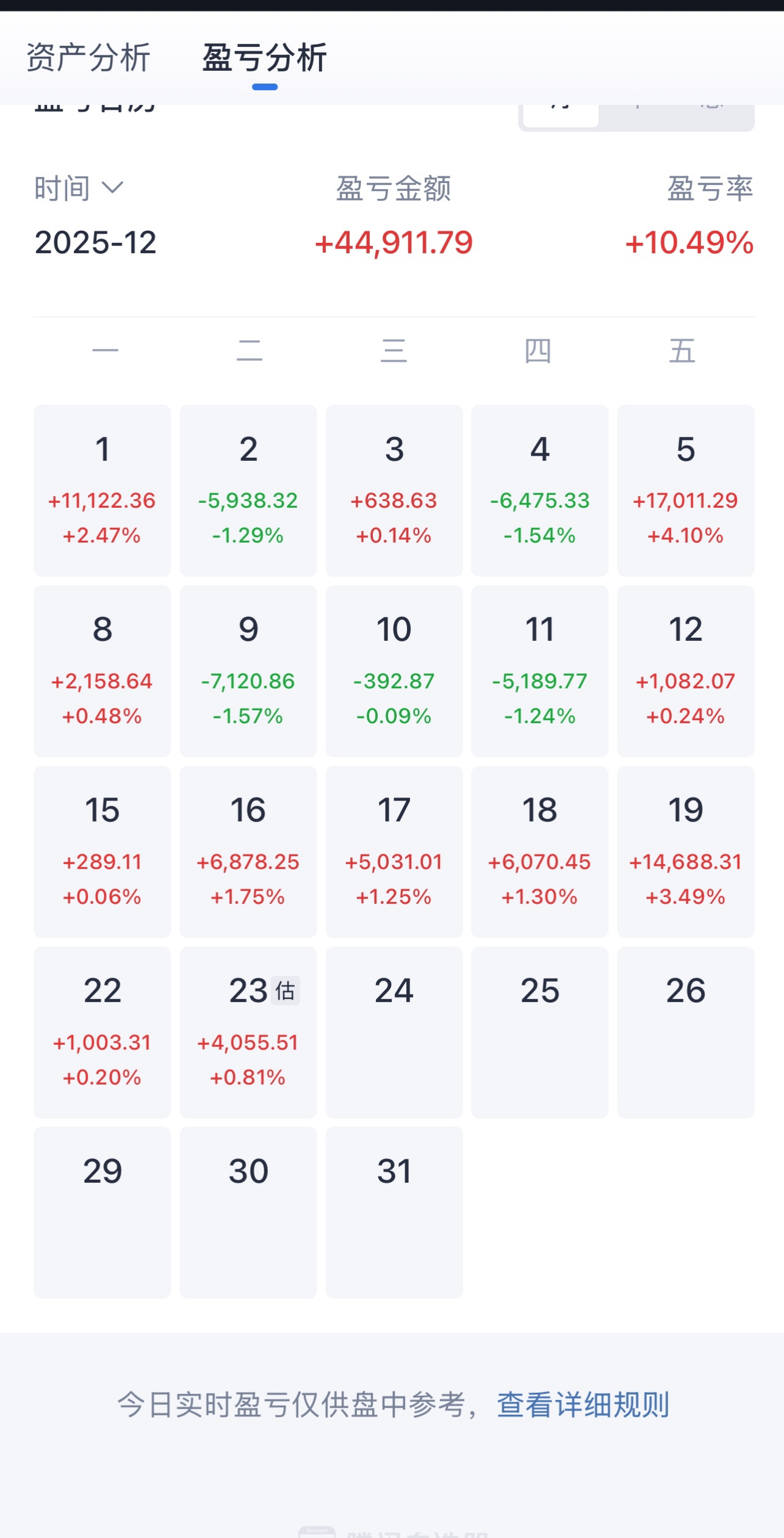Tap the 盈亏率 column header
784x1538 pixels.
pos(710,188)
